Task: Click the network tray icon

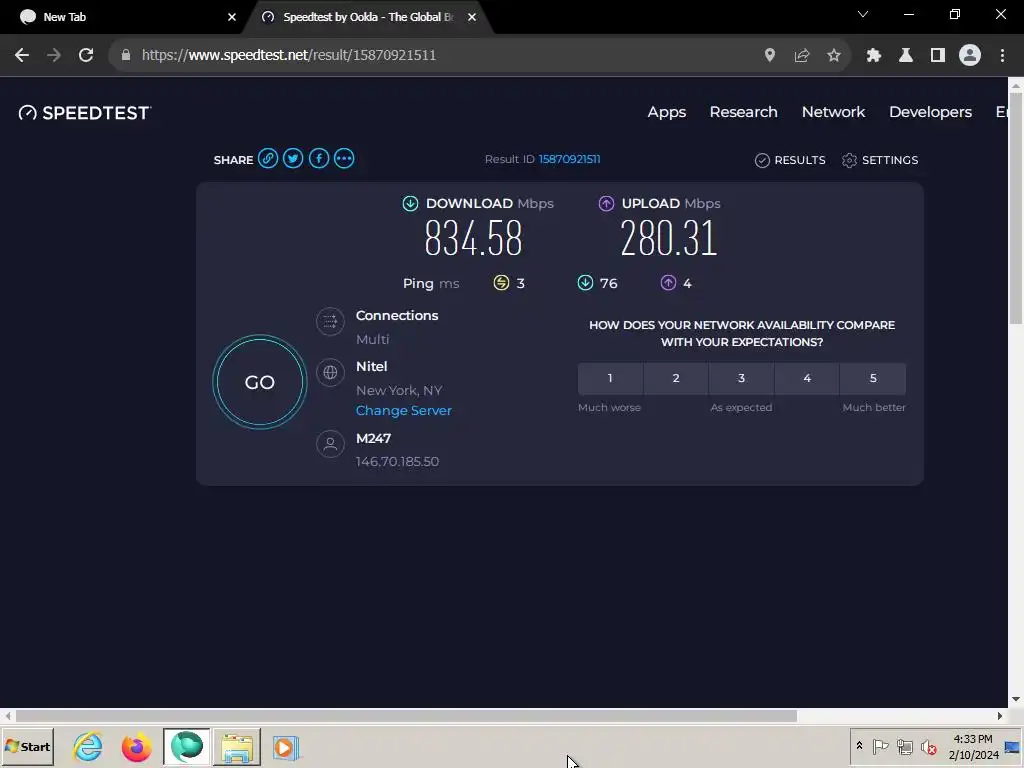Action: click(x=904, y=746)
